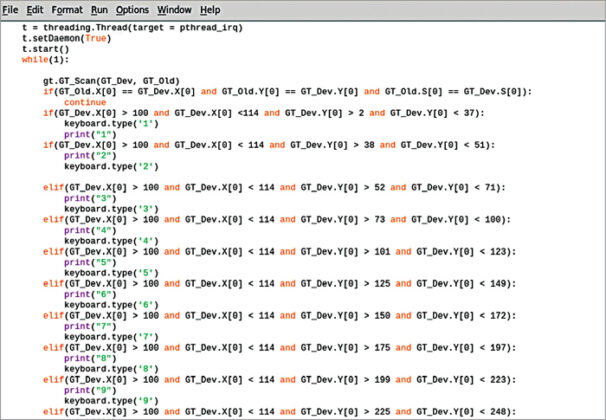Place cursor on the threading.Thread line
The image size is (606, 420).
point(130,27)
